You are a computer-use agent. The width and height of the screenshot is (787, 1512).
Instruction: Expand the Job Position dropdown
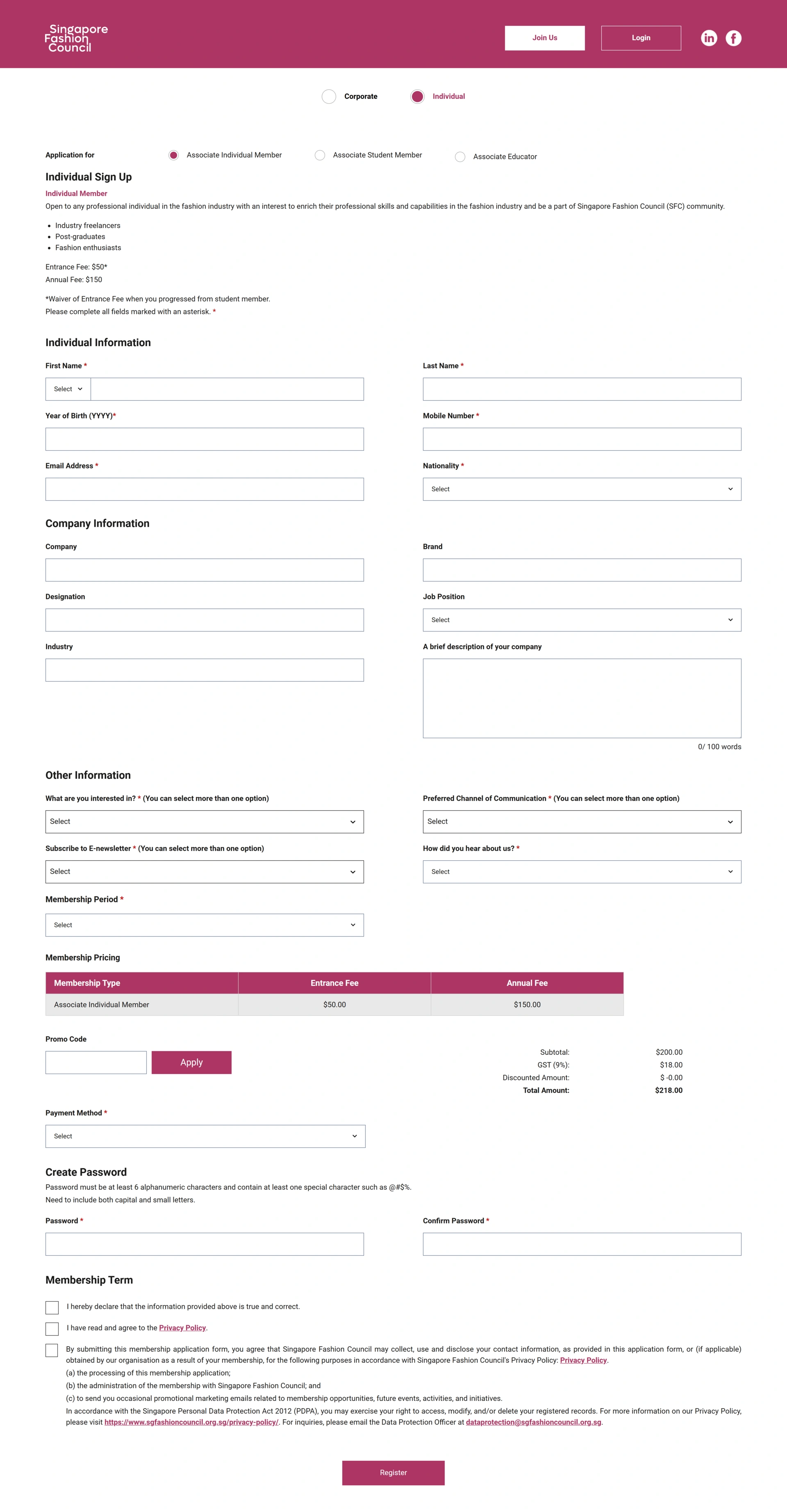tap(582, 620)
